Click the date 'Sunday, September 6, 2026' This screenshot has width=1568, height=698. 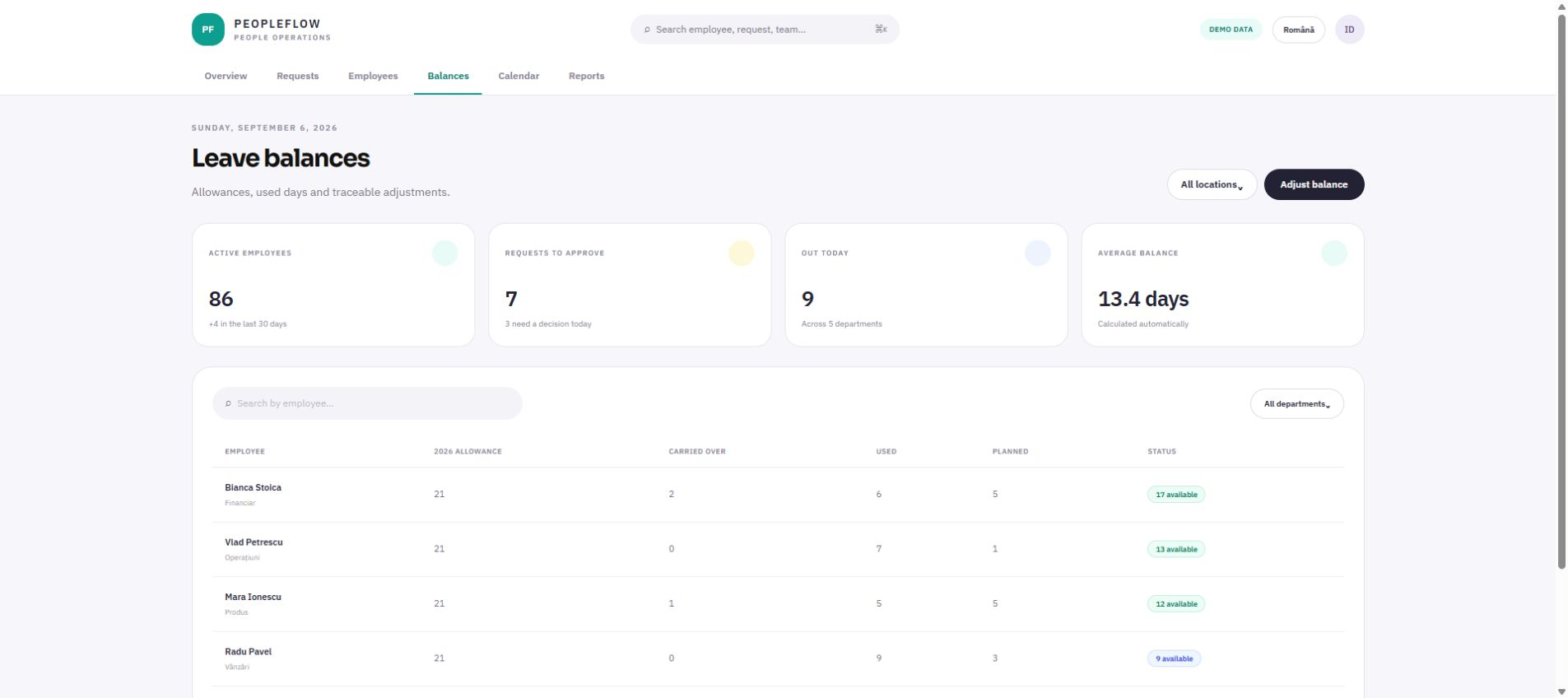(x=264, y=128)
